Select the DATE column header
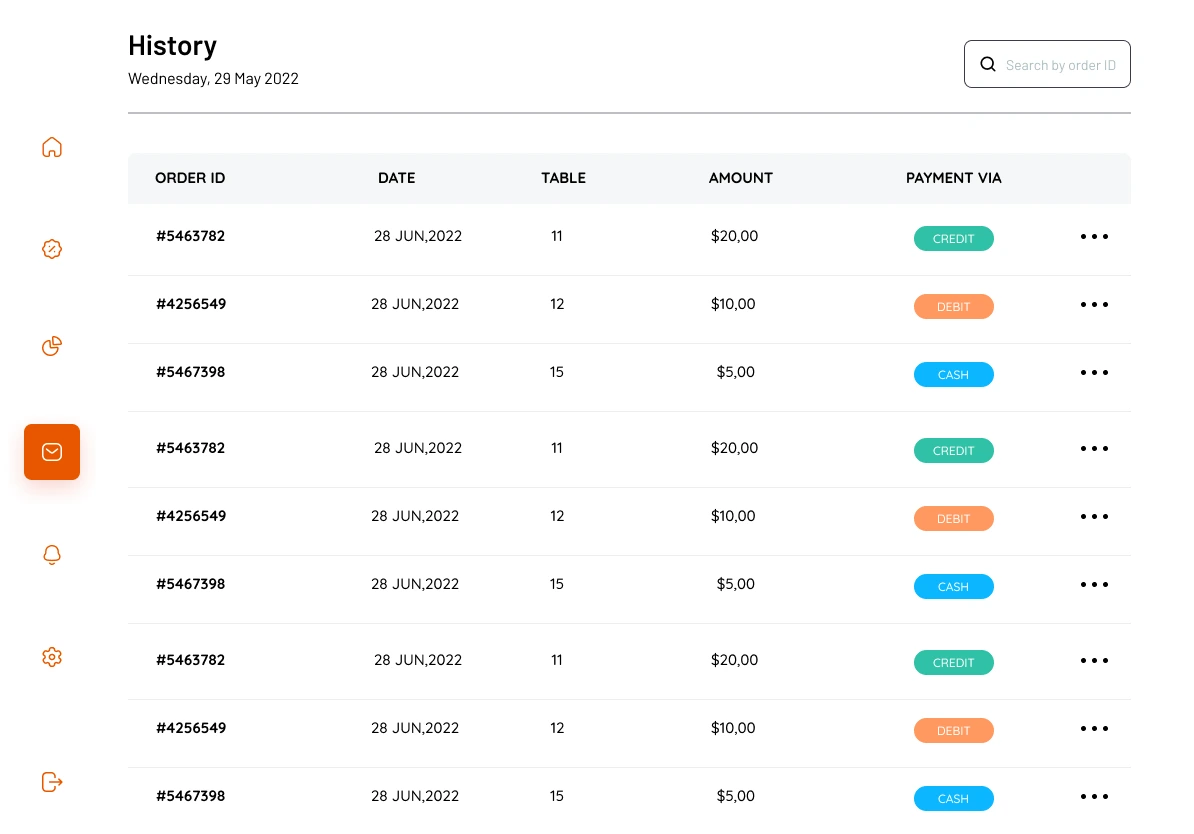The height and width of the screenshot is (834, 1194). tap(397, 178)
